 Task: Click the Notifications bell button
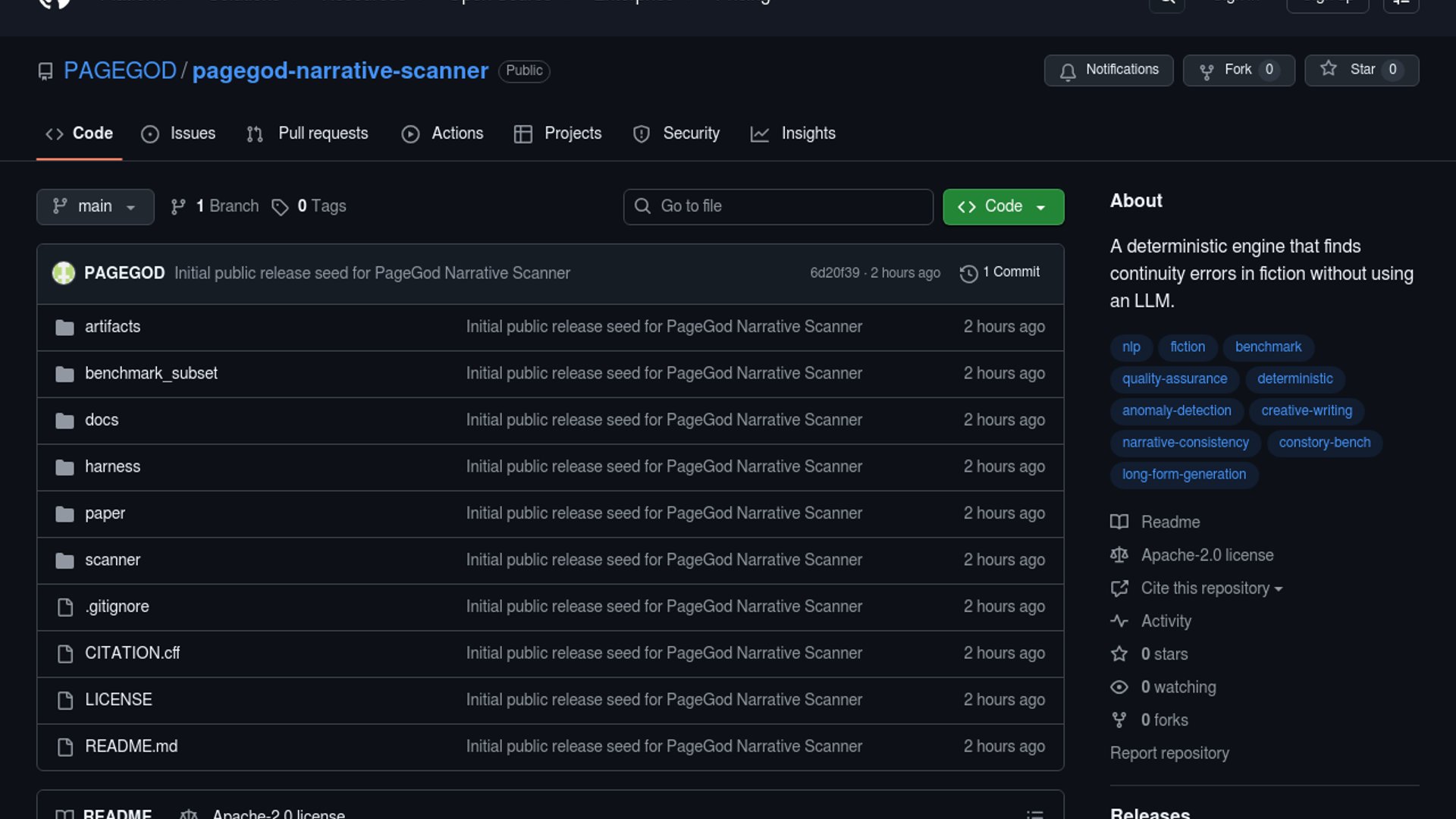[x=1108, y=70]
